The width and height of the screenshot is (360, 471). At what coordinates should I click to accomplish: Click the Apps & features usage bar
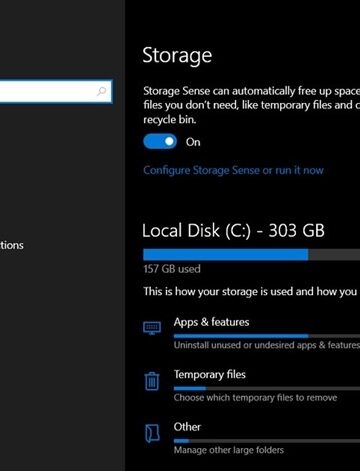point(267,336)
